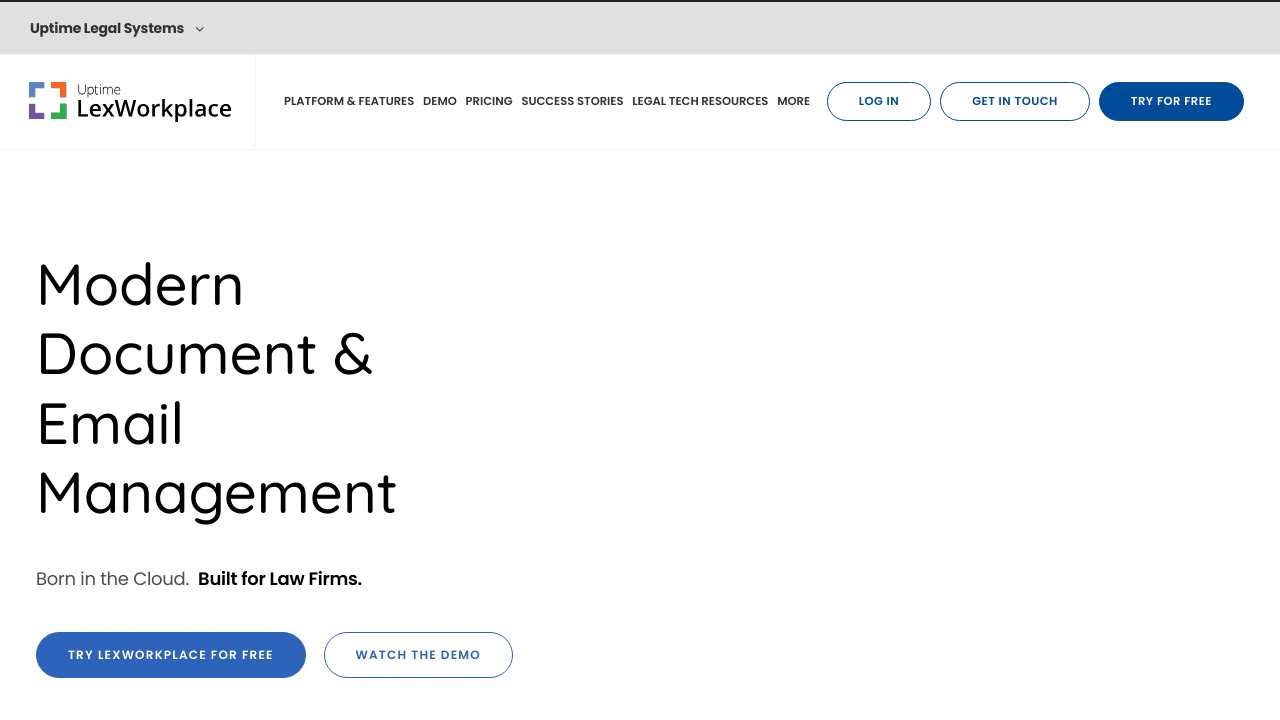The width and height of the screenshot is (1280, 720).
Task: Open the Uptime Legal Systems site switcher
Action: tap(107, 28)
